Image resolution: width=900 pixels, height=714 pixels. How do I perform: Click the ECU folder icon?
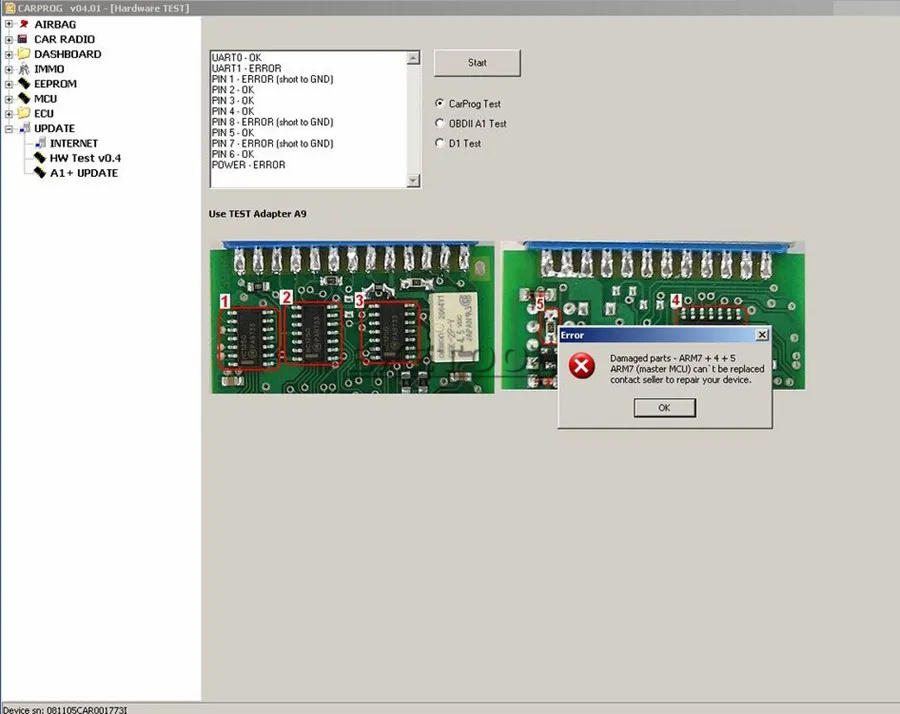pyautogui.click(x=24, y=113)
